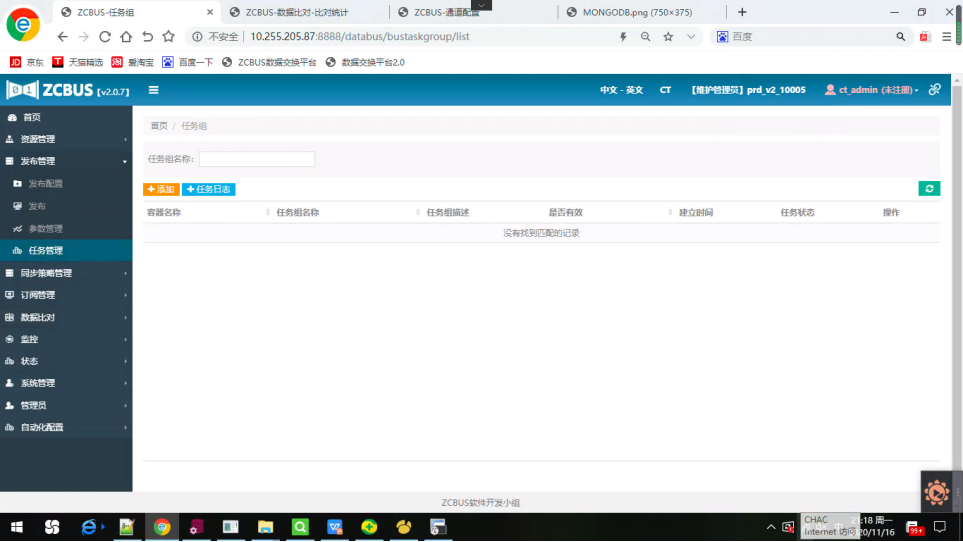The height and width of the screenshot is (542, 963).
Task: Expand the 同步策略管理 sidebar menu
Action: [x=65, y=273]
